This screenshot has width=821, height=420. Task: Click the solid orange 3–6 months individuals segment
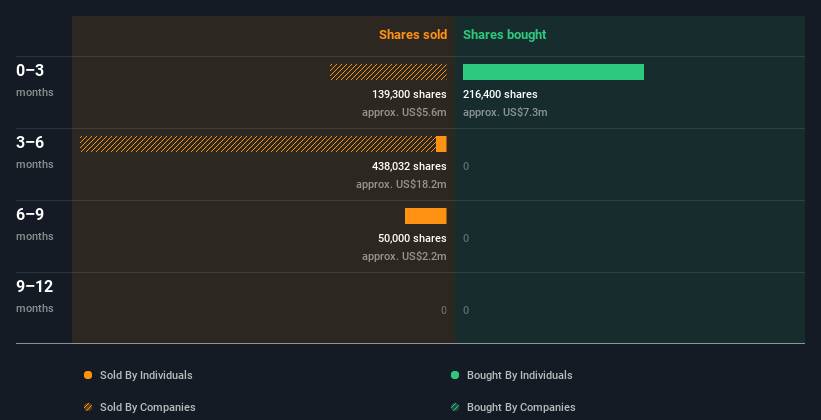tap(441, 144)
